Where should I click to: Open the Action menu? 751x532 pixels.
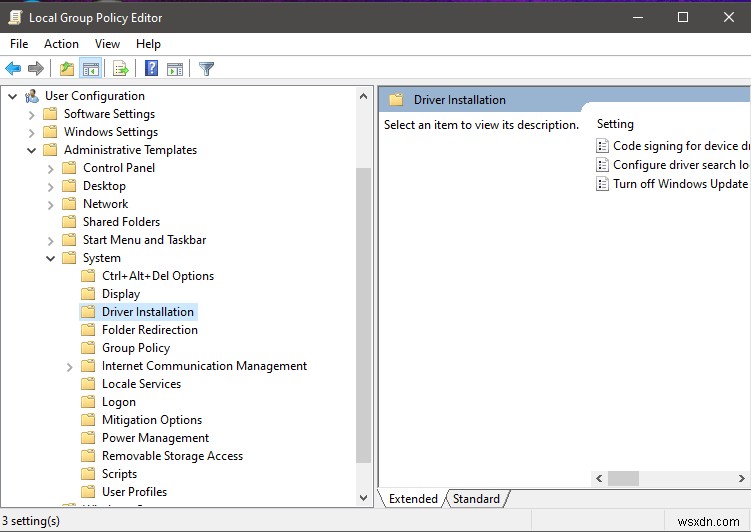61,44
